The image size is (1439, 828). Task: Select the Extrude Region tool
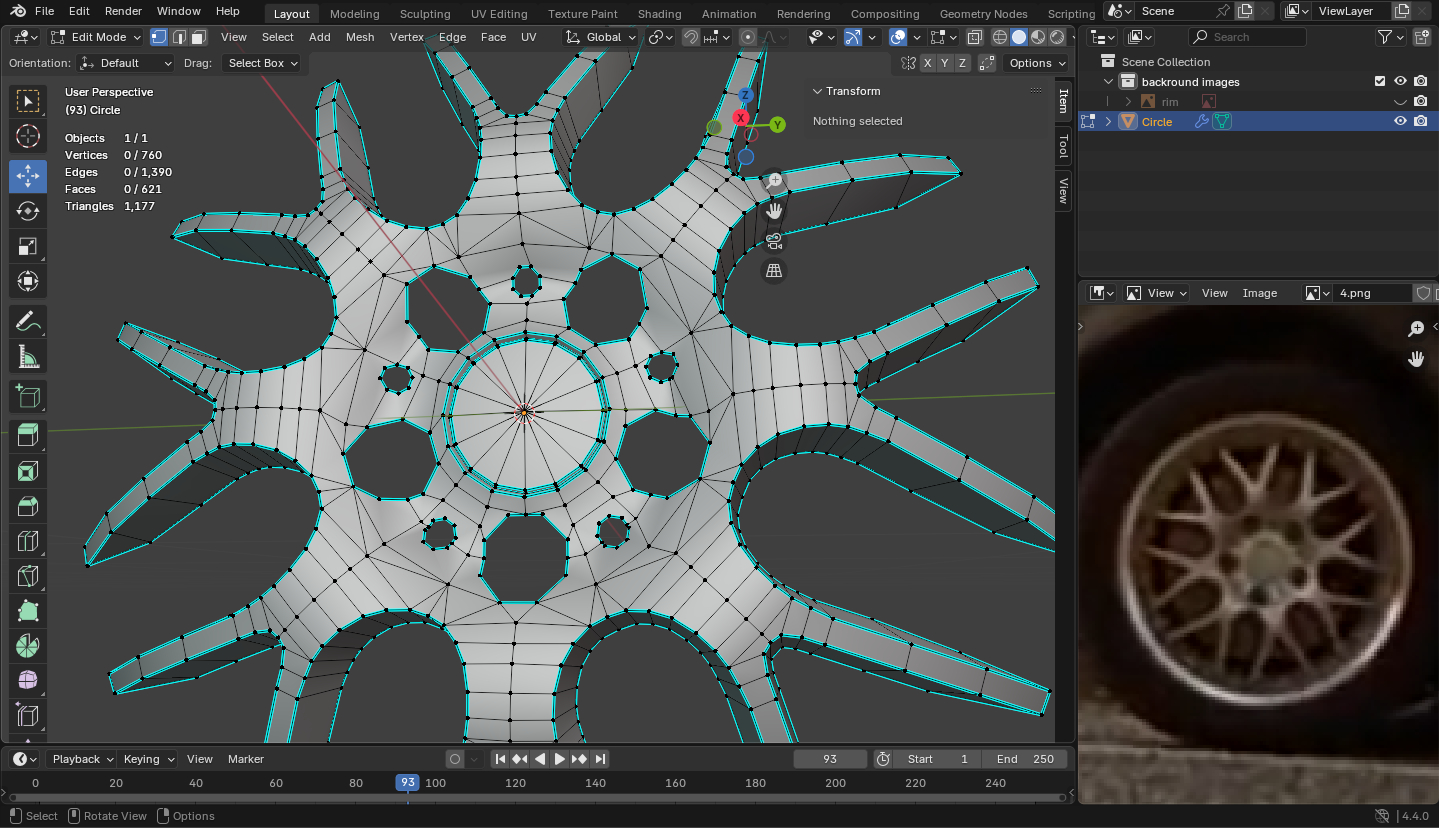(x=28, y=434)
